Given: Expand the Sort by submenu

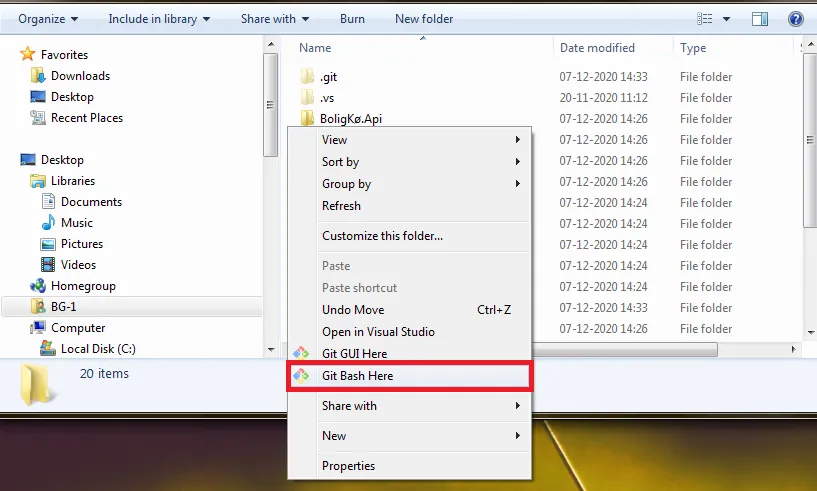Looking at the screenshot, I should point(409,162).
